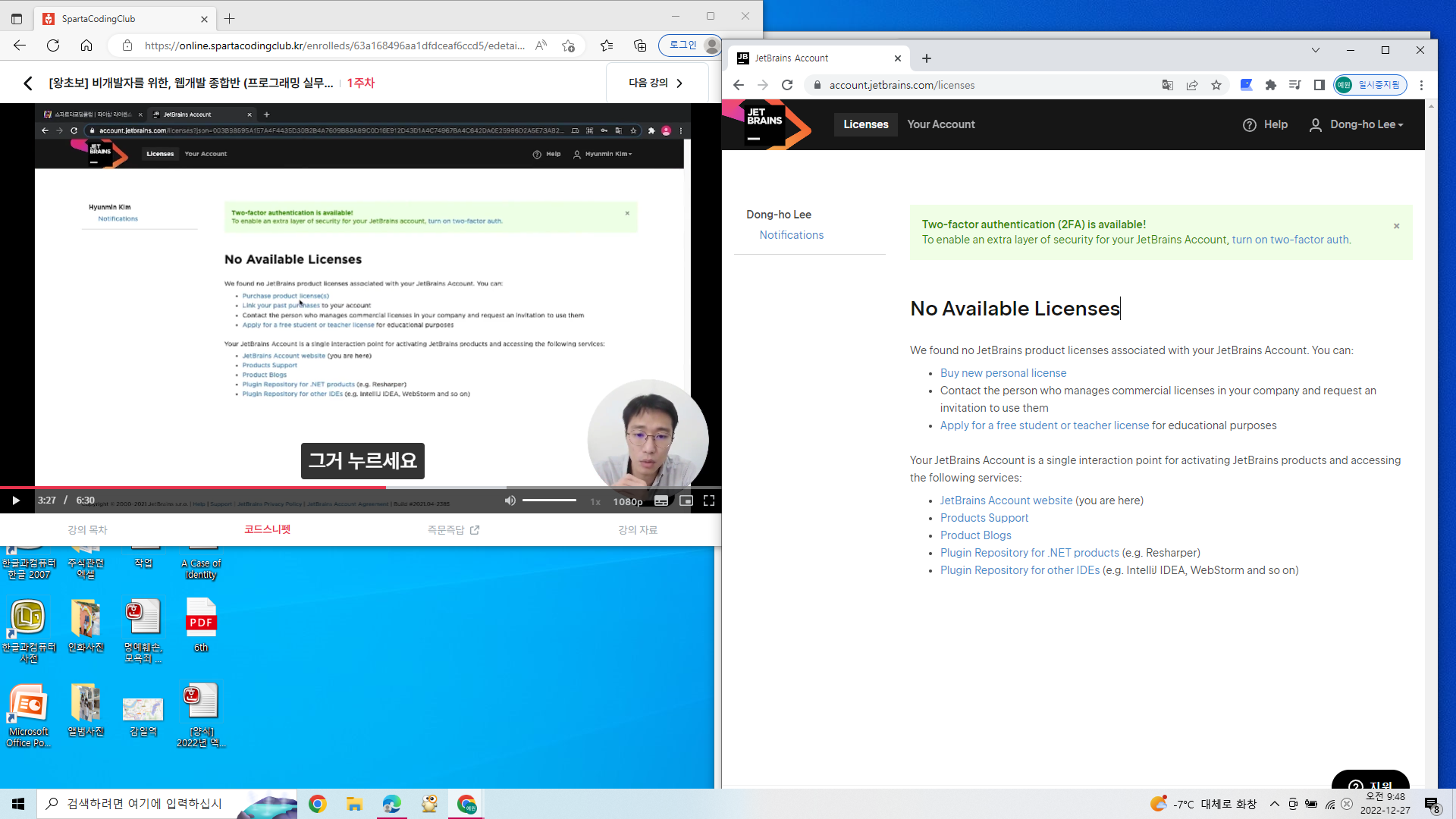Seek on the red video progress bar
1456x819 pixels.
coord(360,488)
